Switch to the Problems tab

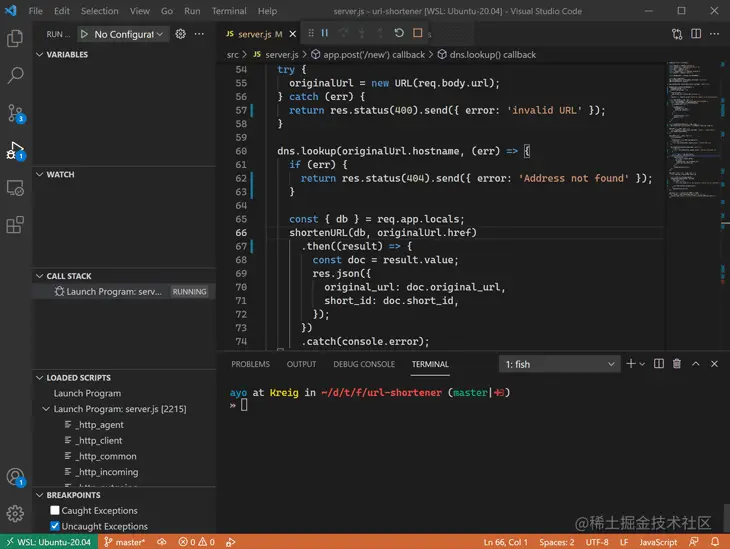pos(250,364)
